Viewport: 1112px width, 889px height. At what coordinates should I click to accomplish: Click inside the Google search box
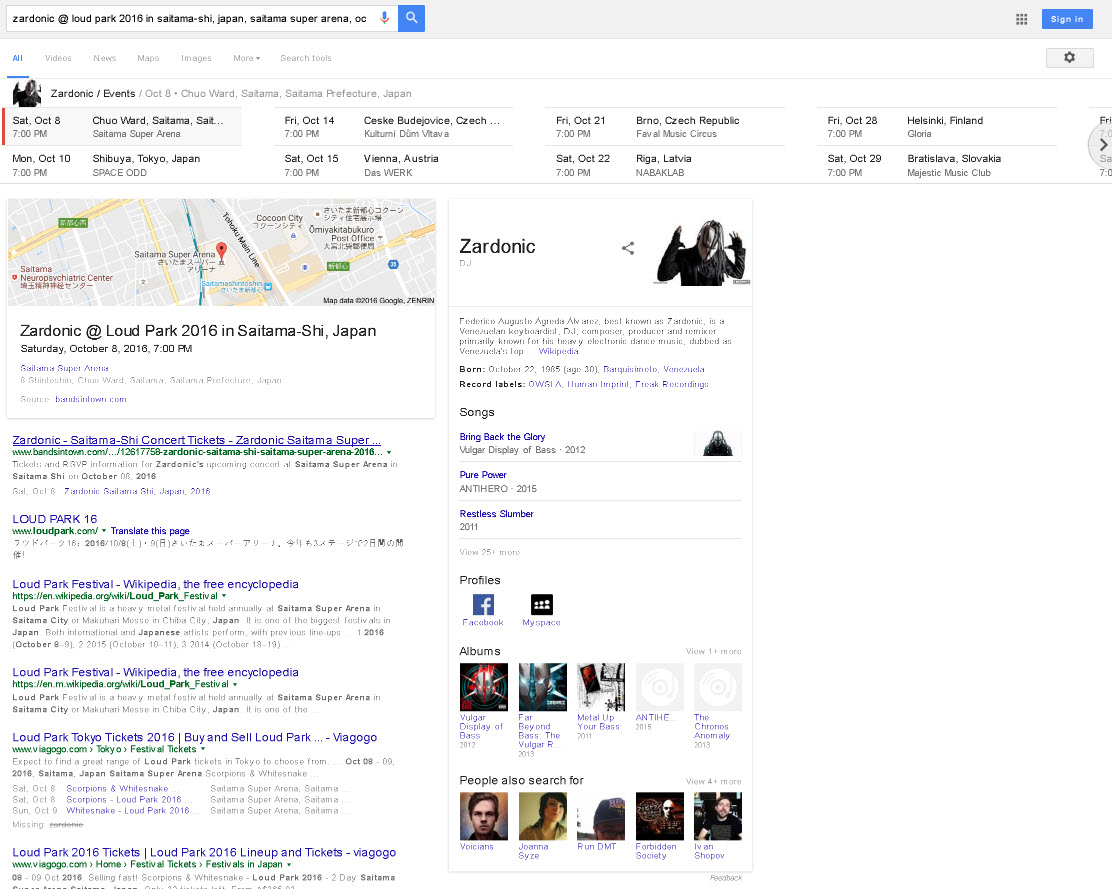point(191,18)
